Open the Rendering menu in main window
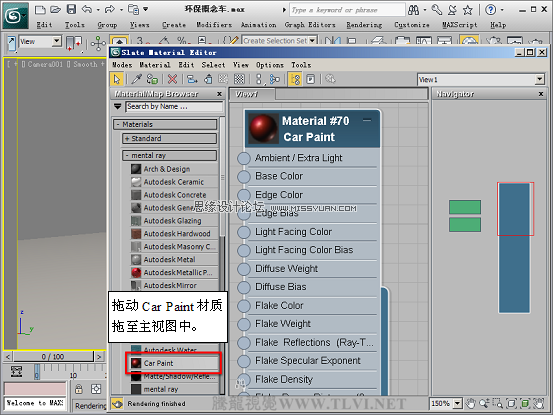This screenshot has width=553, height=415. 364,25
